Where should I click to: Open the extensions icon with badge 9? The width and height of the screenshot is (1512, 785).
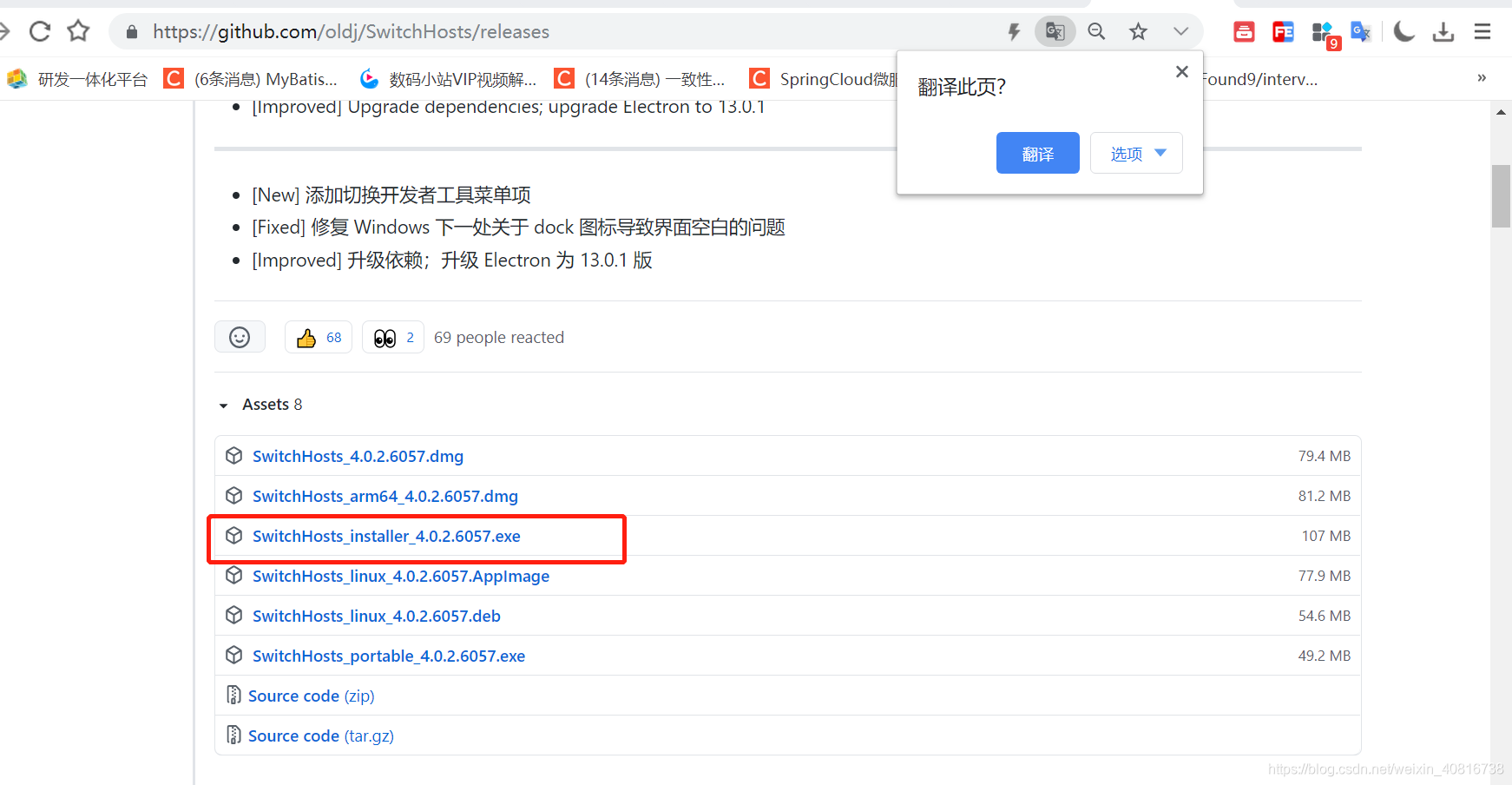point(1325,34)
